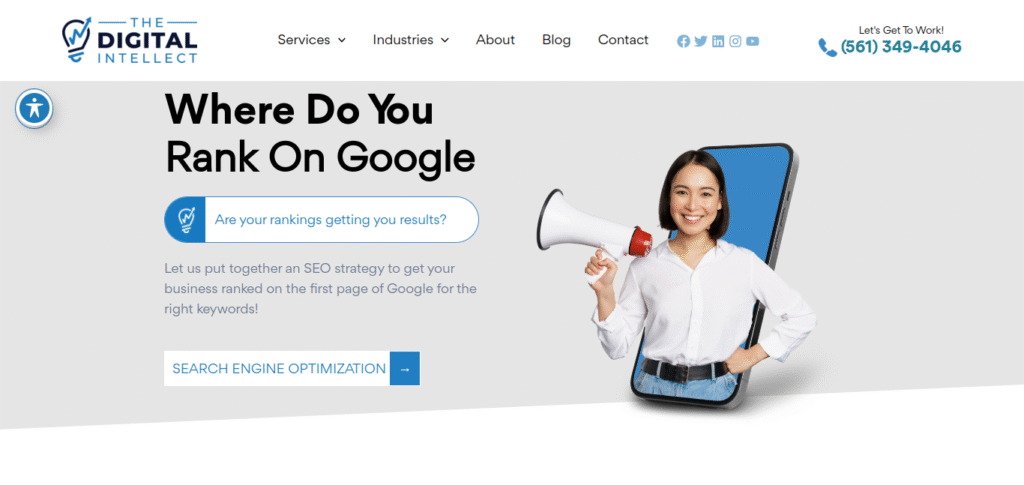This screenshot has height=485, width=1024.
Task: Click the chevron next to Services
Action: coord(341,40)
